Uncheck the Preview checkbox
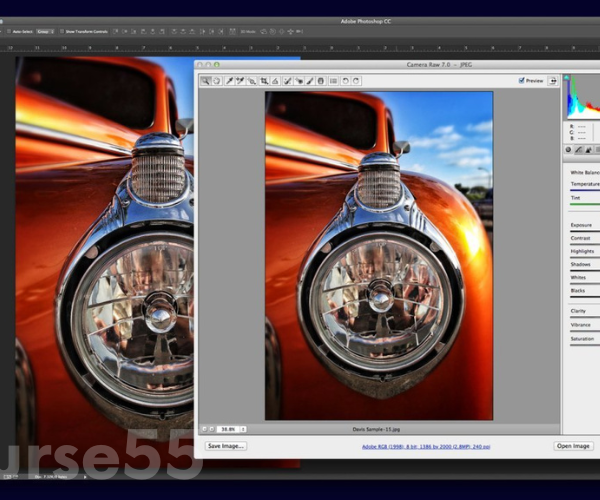The image size is (600, 500). click(521, 80)
